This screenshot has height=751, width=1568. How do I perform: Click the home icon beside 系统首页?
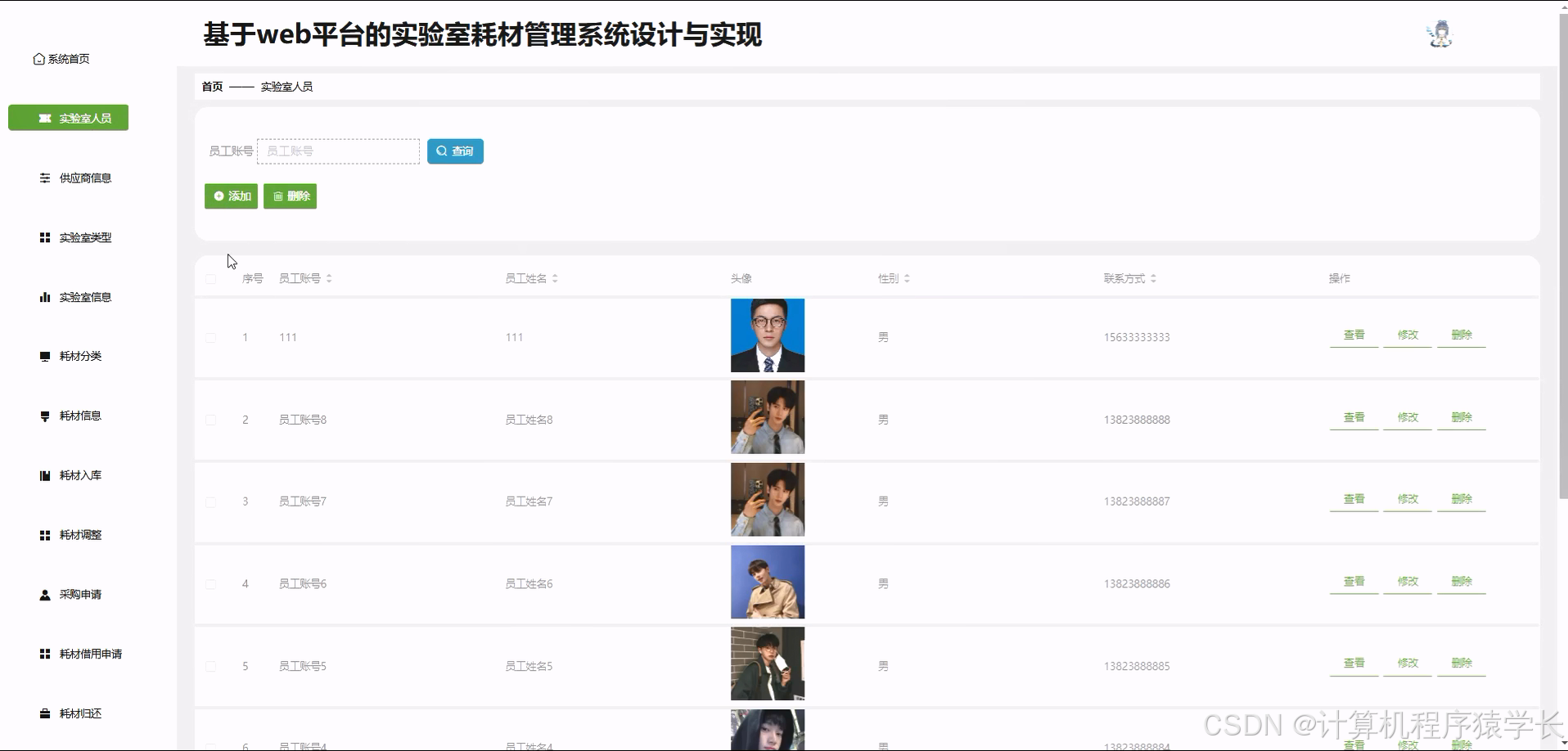point(38,59)
